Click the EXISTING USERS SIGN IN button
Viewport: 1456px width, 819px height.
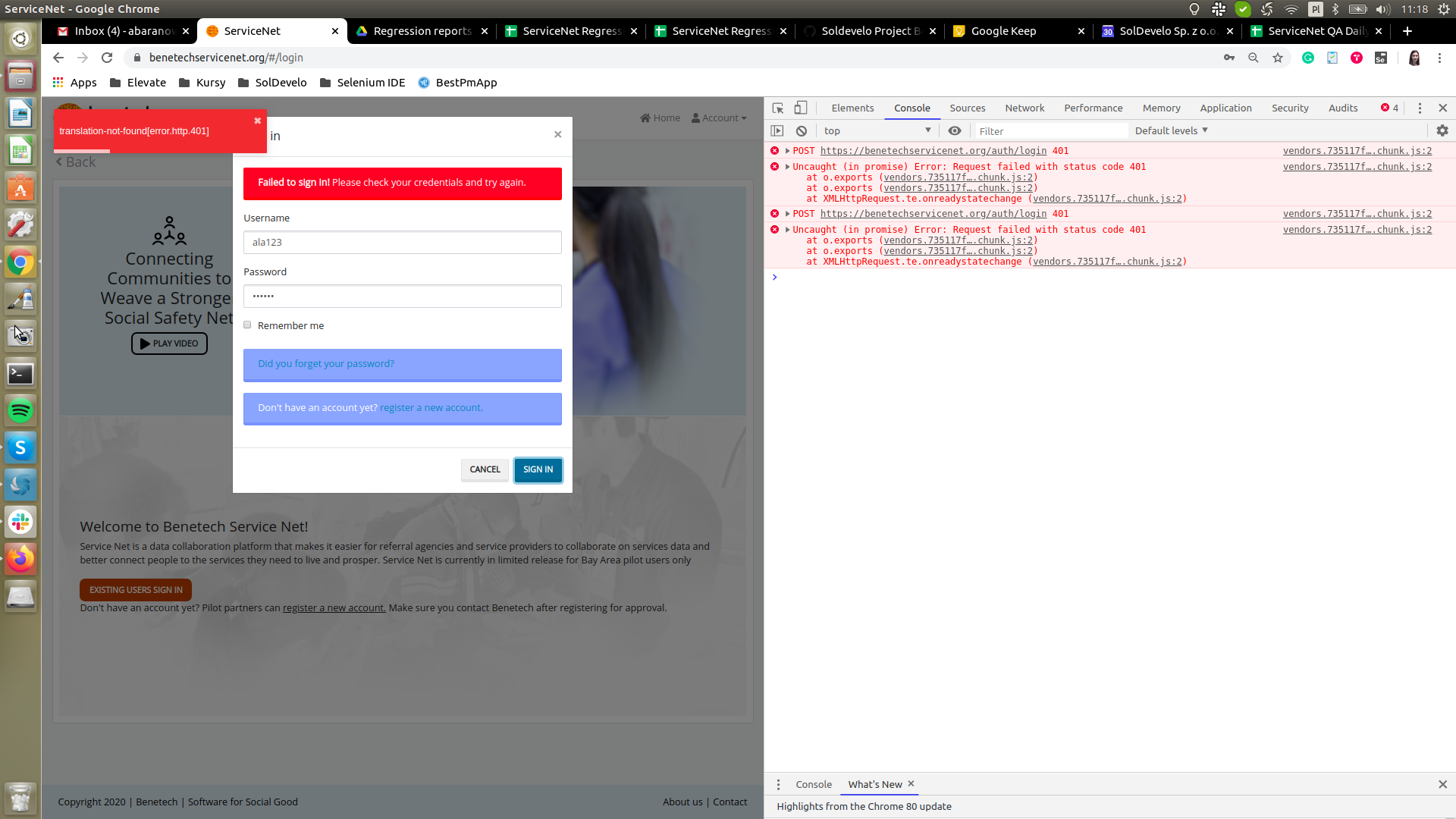(x=136, y=590)
